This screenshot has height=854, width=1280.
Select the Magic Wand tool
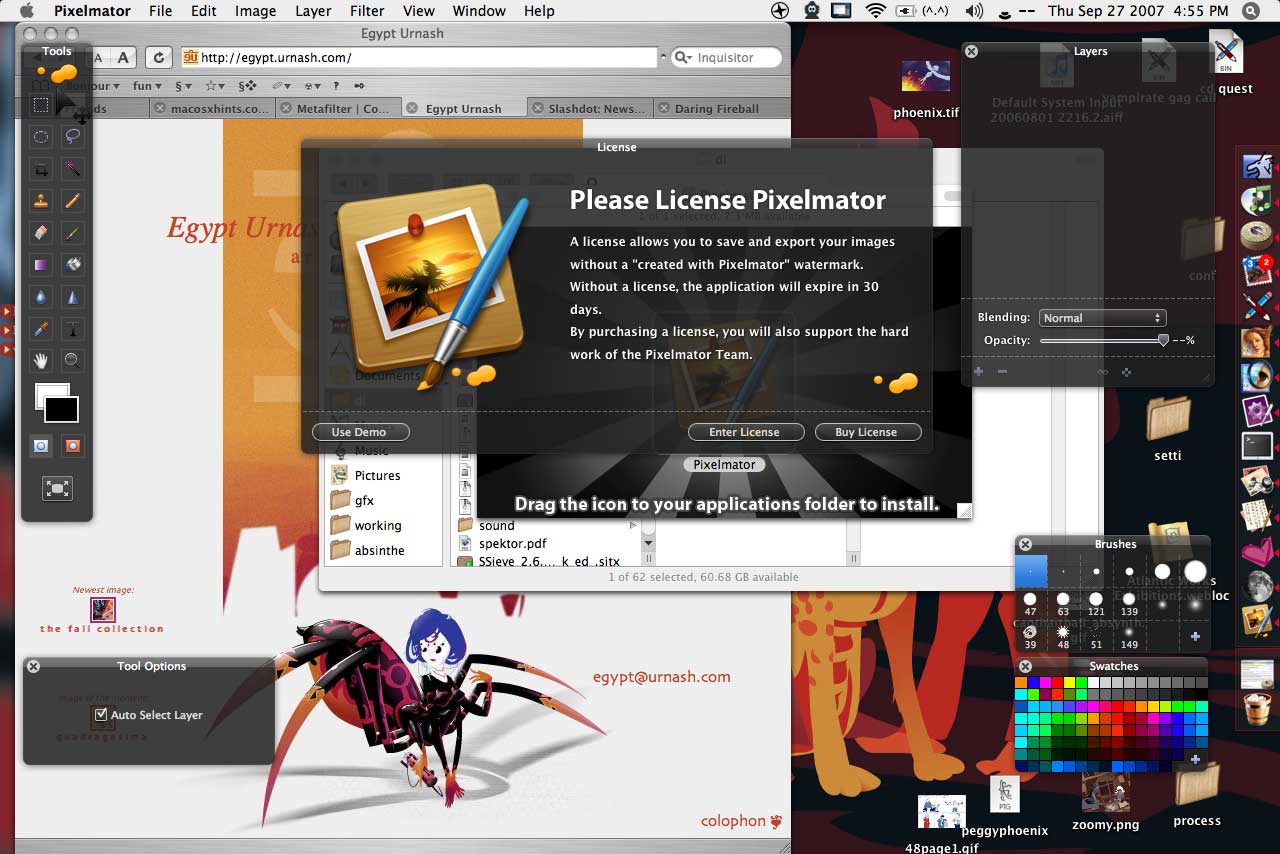click(72, 168)
